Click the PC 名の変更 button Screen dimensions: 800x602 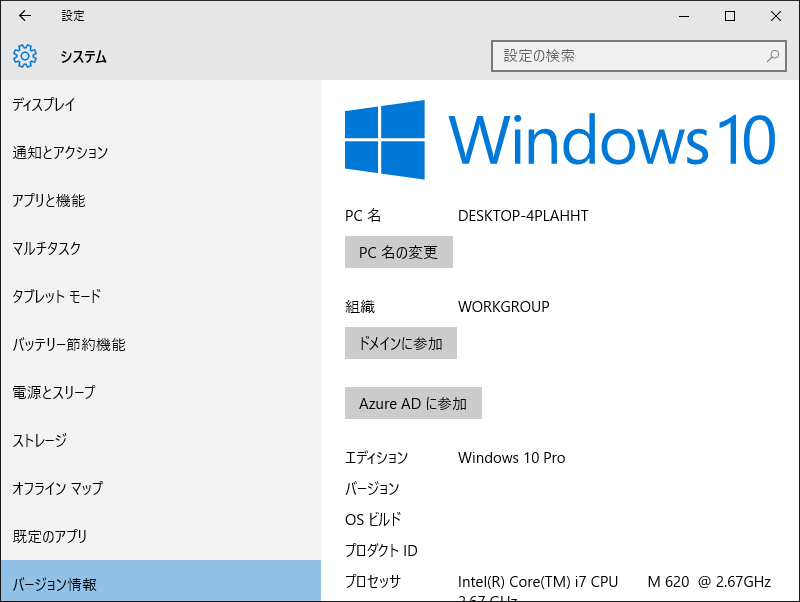click(398, 252)
